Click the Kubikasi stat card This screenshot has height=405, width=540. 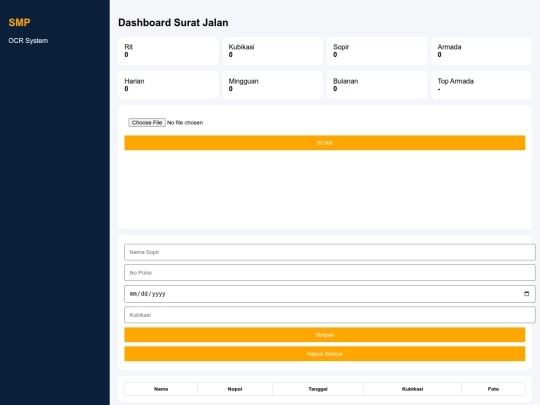point(272,51)
